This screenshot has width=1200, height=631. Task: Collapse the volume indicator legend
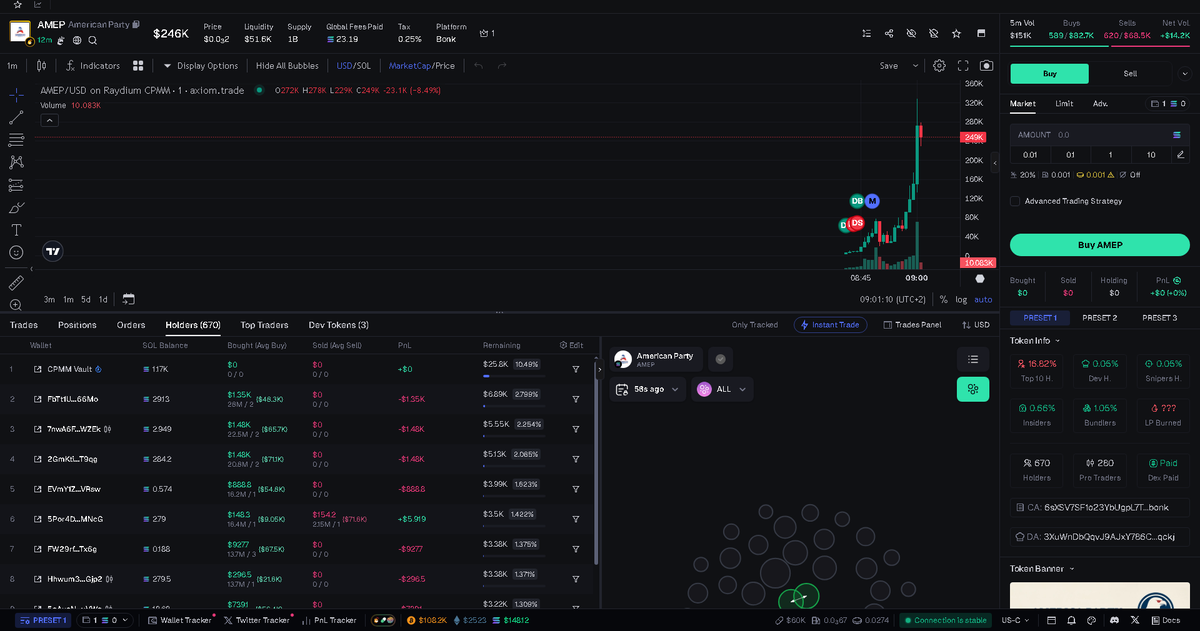pos(49,120)
